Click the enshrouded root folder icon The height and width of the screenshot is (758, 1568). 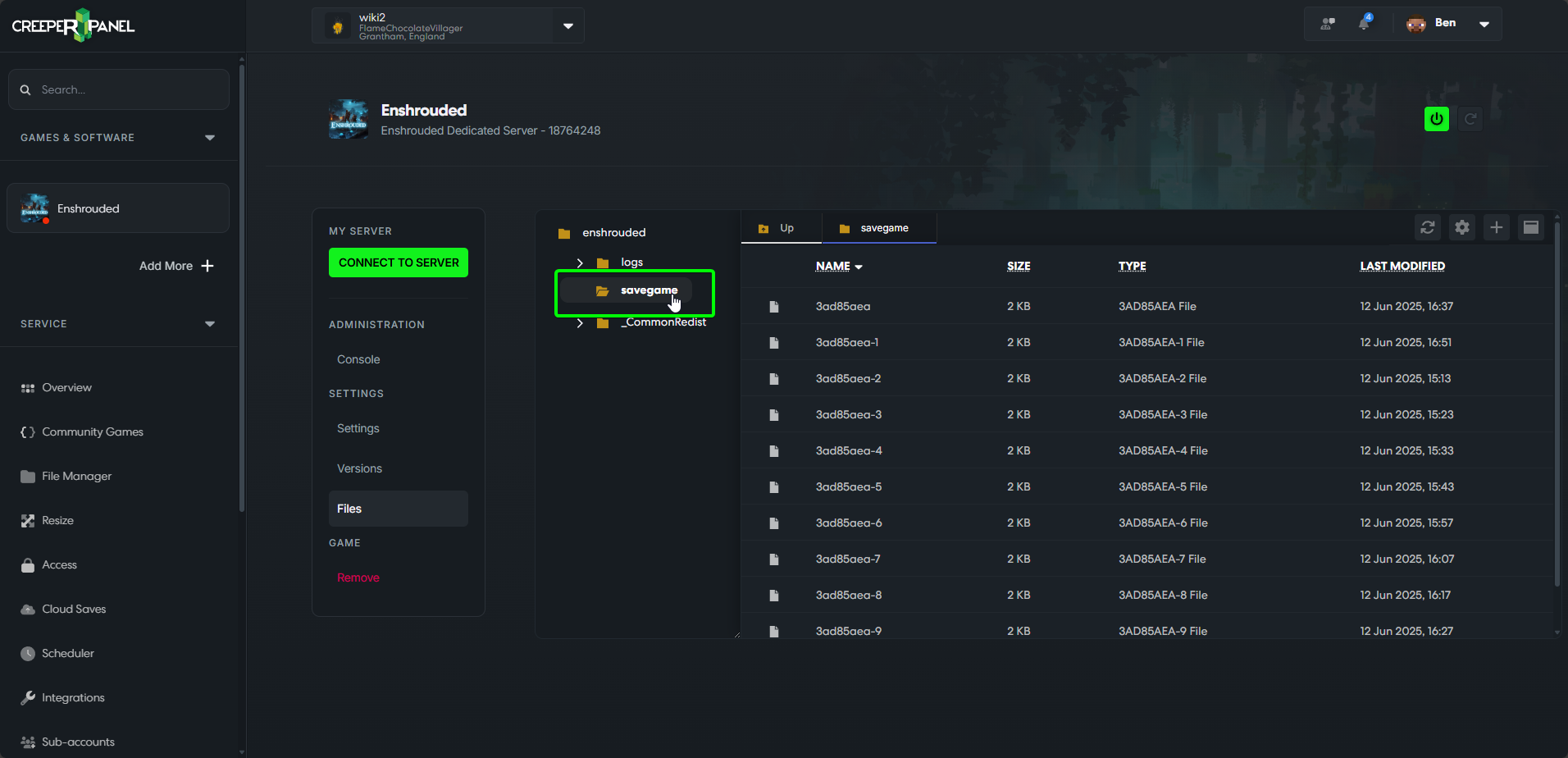point(564,233)
